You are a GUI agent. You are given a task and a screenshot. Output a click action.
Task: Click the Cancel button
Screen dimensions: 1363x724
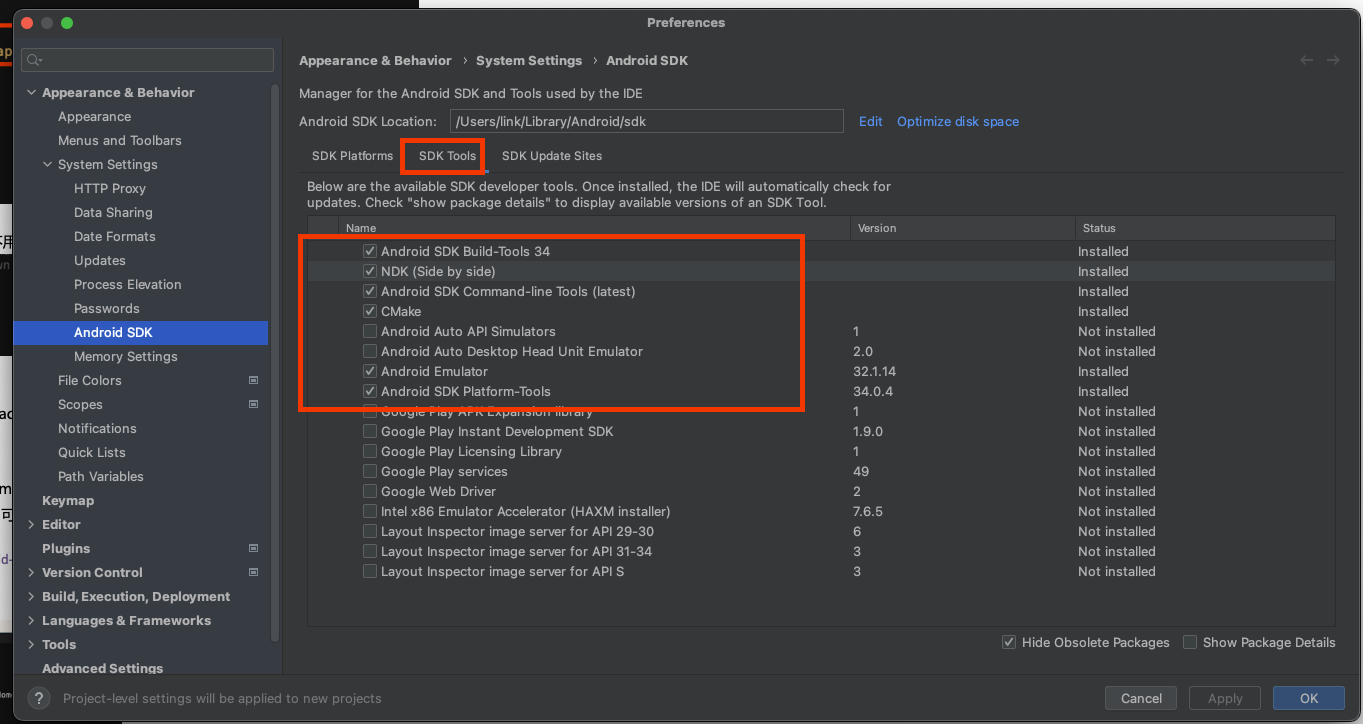[1141, 698]
